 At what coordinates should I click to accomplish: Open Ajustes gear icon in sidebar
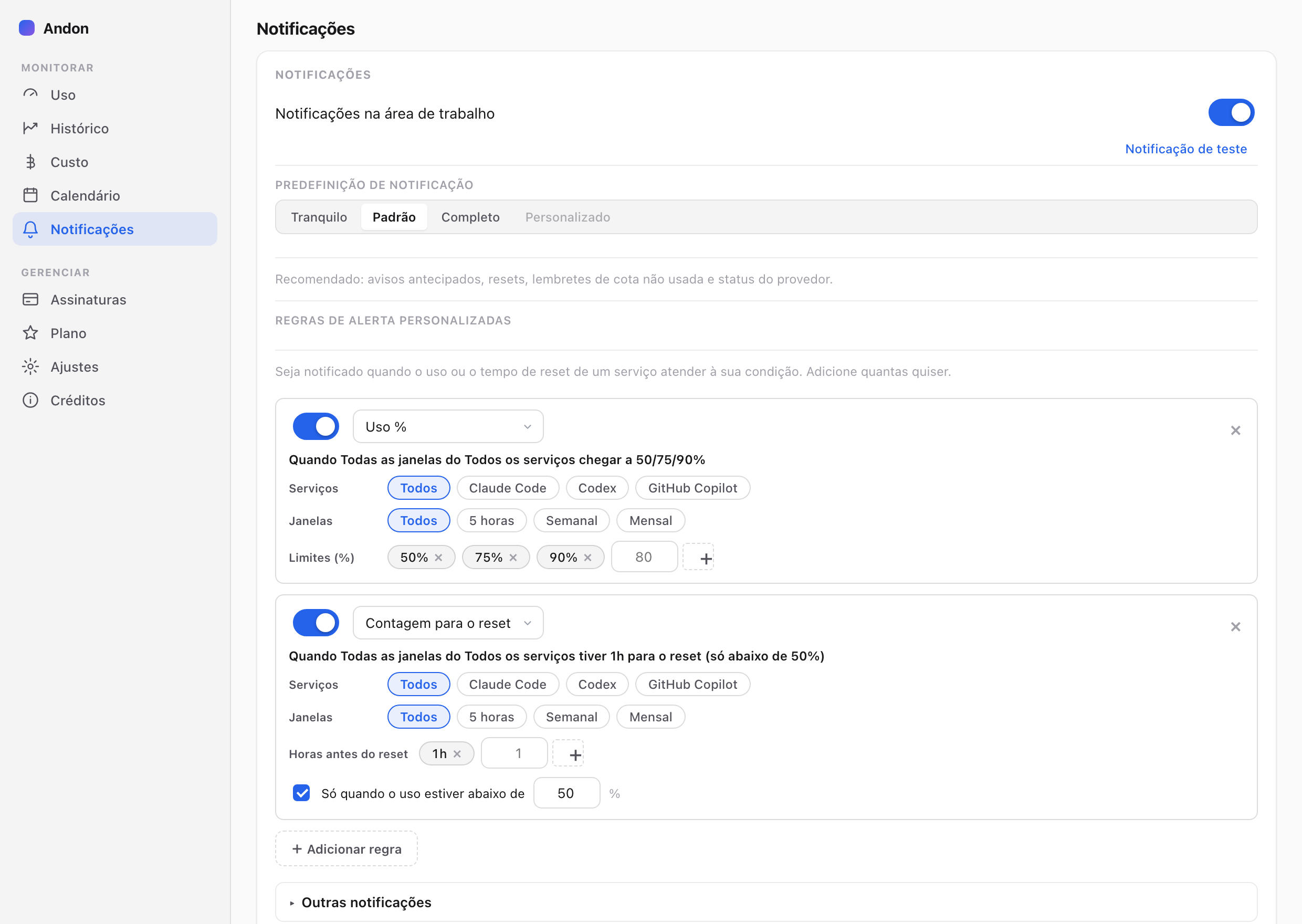[x=31, y=366]
